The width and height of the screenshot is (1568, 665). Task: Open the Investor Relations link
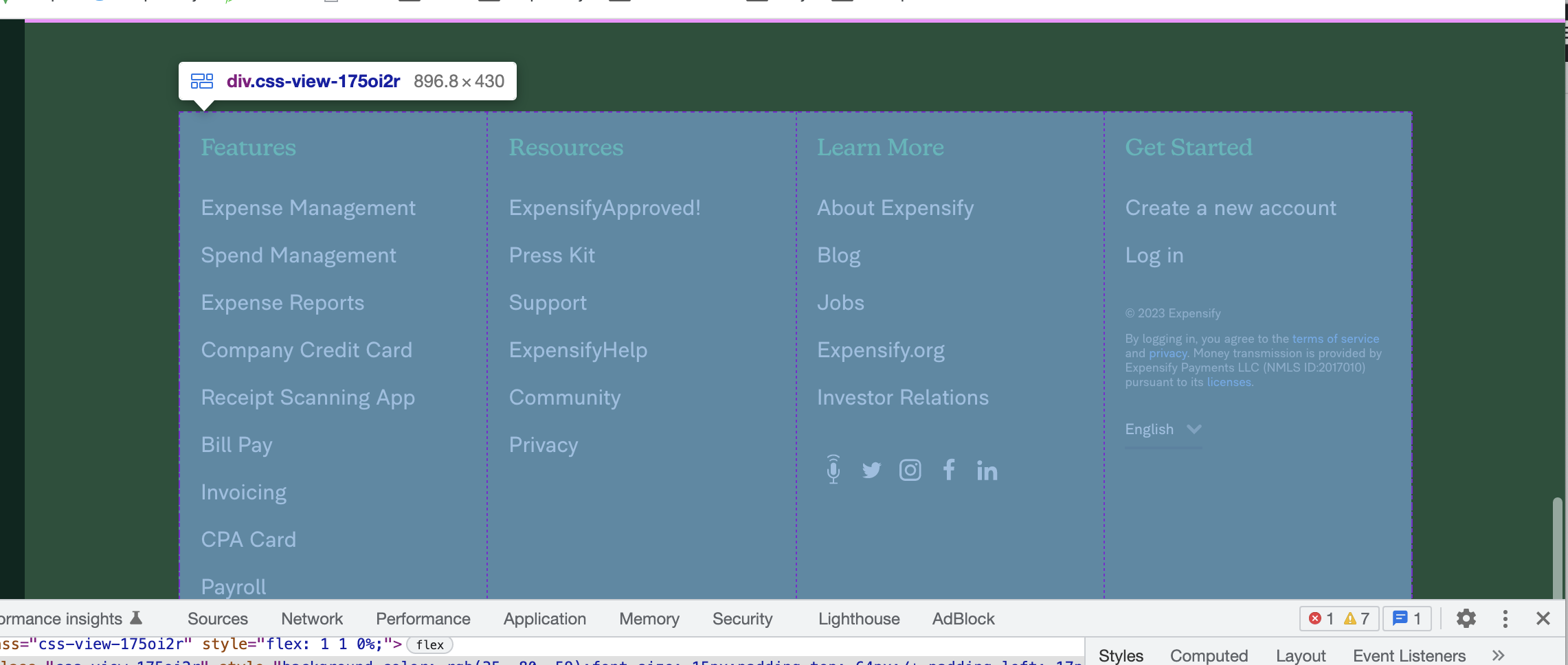[x=902, y=398]
